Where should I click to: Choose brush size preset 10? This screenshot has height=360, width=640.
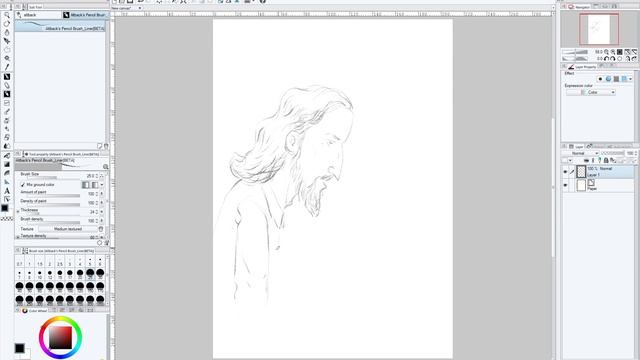[40, 274]
